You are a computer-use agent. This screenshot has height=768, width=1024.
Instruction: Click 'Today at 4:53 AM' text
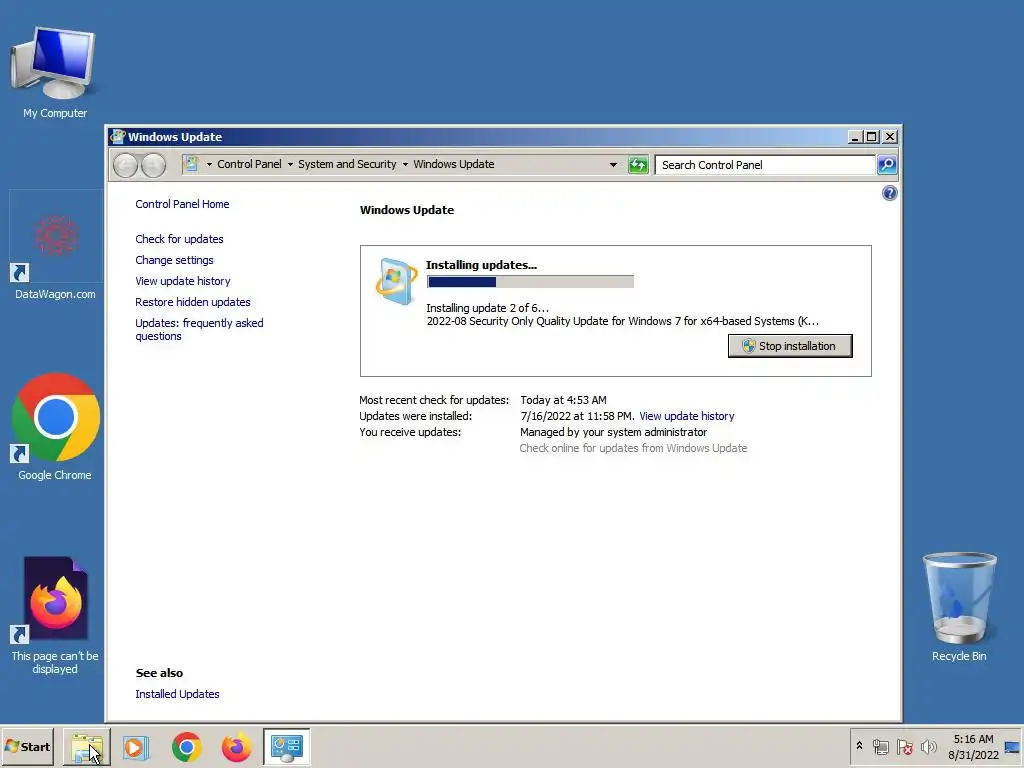[x=564, y=400]
